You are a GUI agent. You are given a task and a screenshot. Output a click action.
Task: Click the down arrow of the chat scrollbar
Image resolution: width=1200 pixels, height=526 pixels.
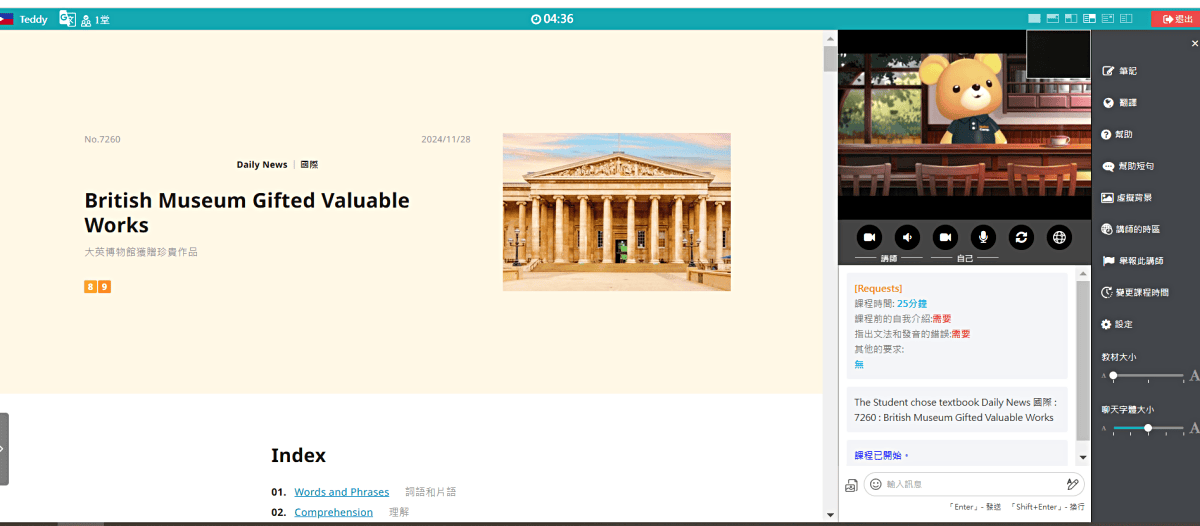(x=1083, y=457)
